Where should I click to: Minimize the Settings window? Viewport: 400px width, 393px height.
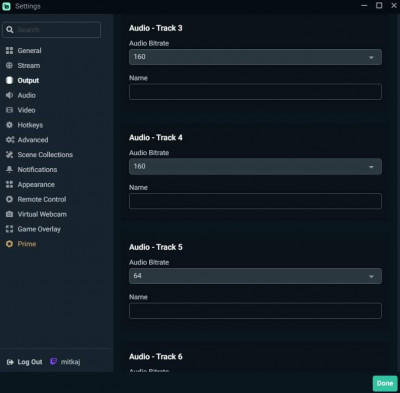coord(364,5)
